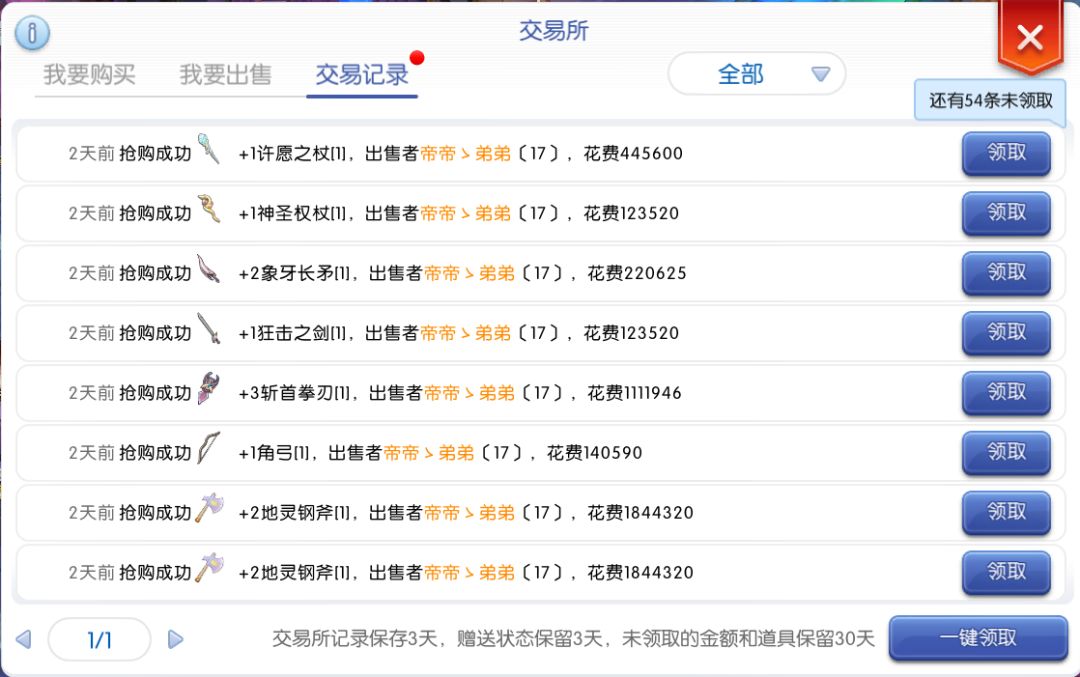Click seller name in 斩首拳刃 row
1080x677 pixels.
point(470,393)
